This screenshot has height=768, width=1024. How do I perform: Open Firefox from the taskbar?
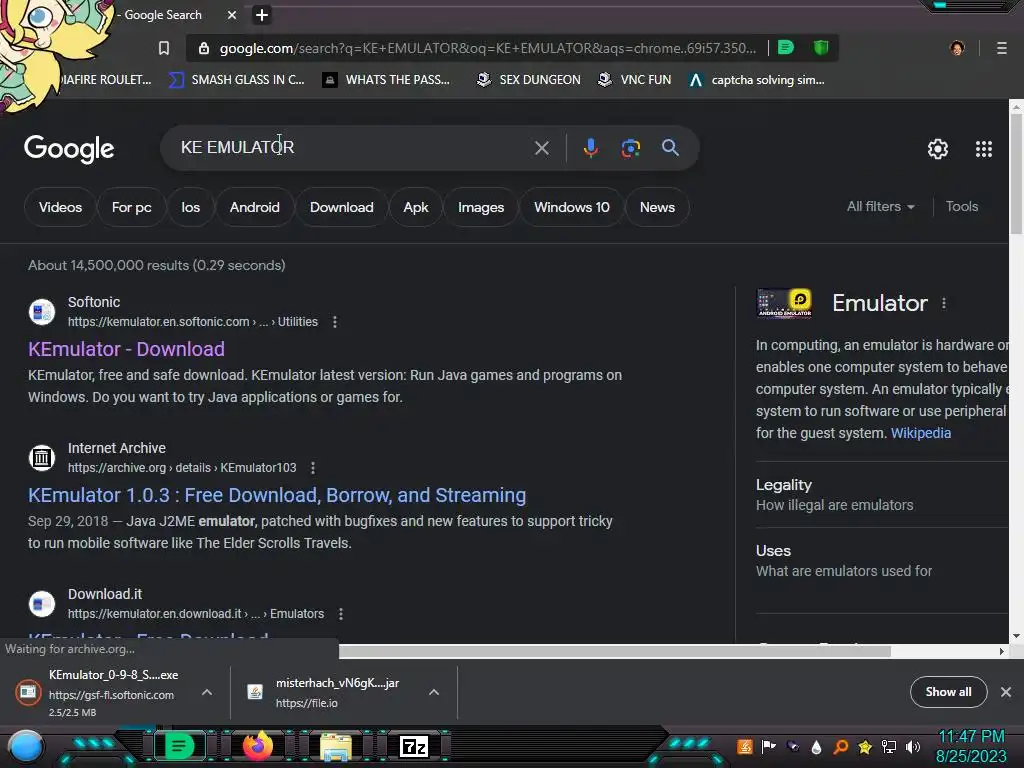tap(258, 746)
